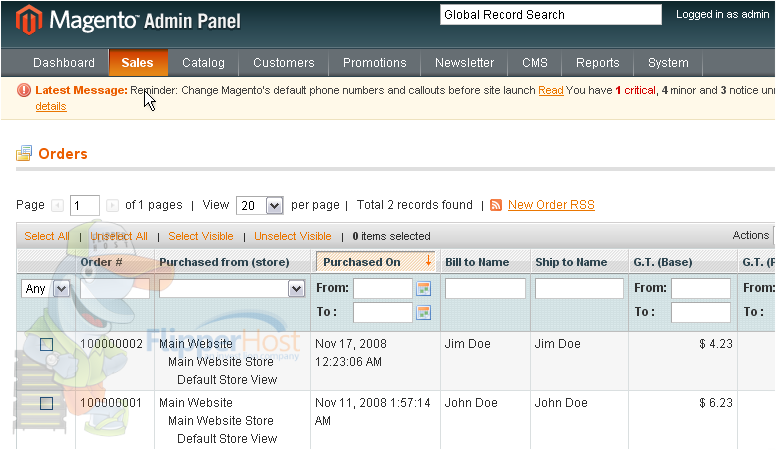Open calendar for Purchased On To date
The image size is (776, 450).
pyautogui.click(x=424, y=312)
